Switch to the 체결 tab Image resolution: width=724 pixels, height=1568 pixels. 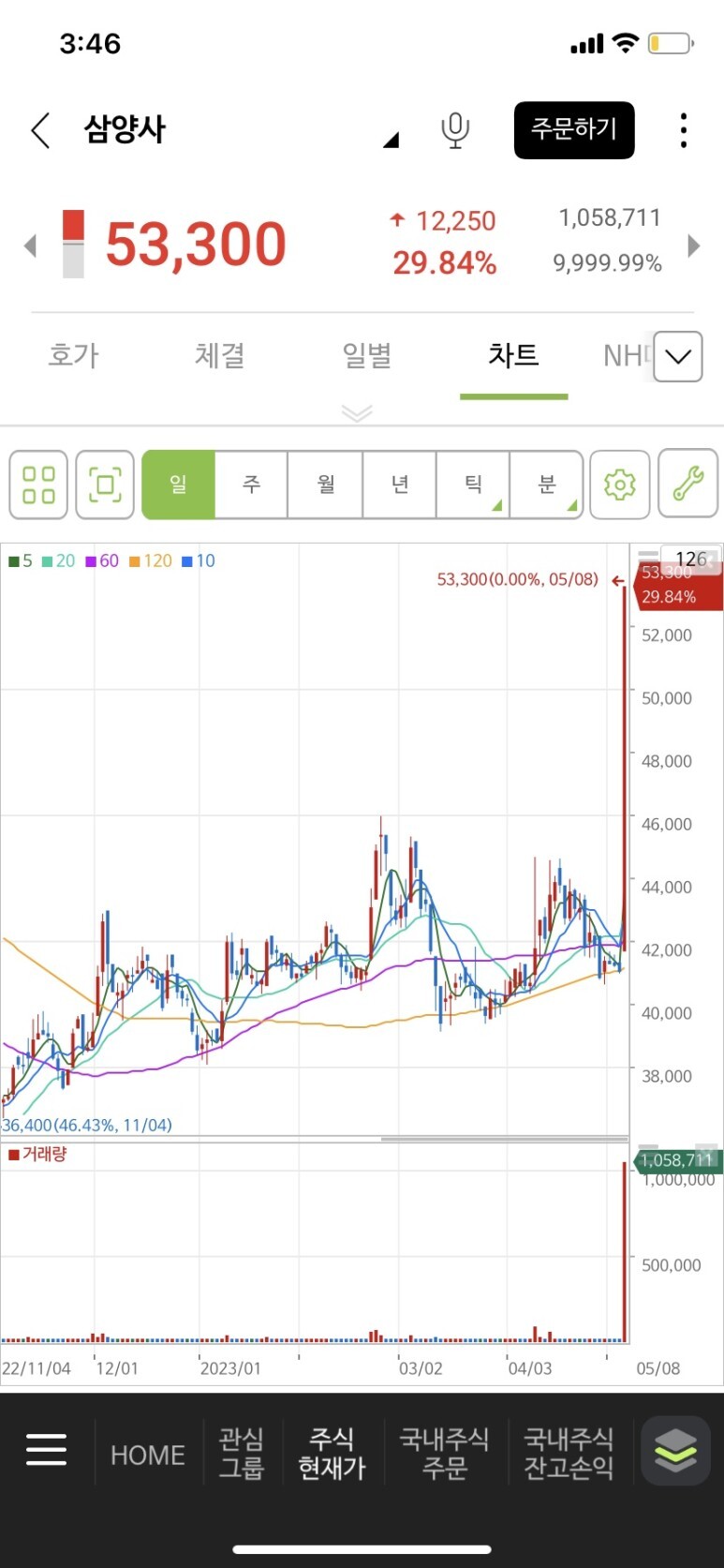(x=220, y=356)
